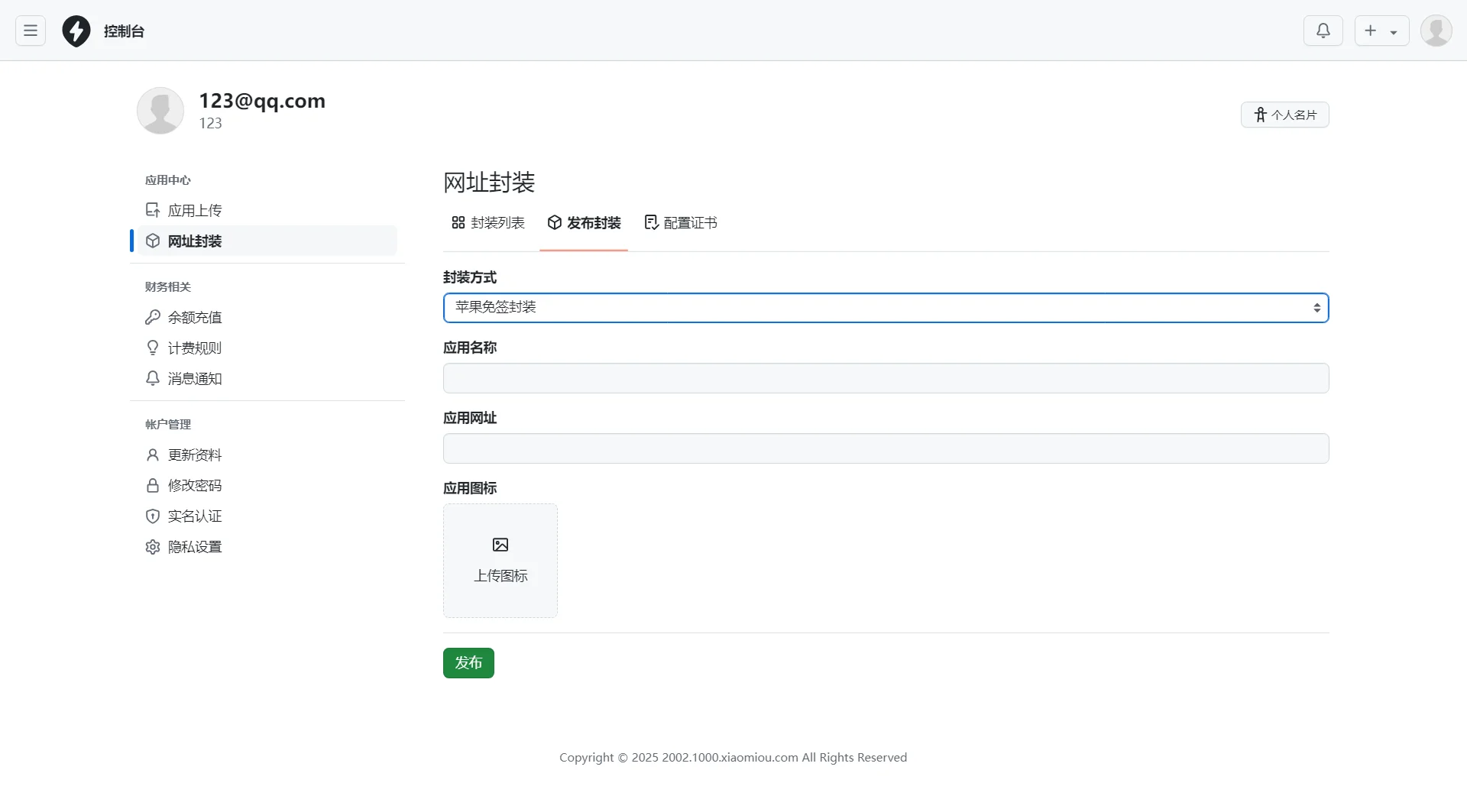This screenshot has height=812, width=1467.
Task: Click the lightbulb icon next to 计费规则
Action: click(153, 348)
